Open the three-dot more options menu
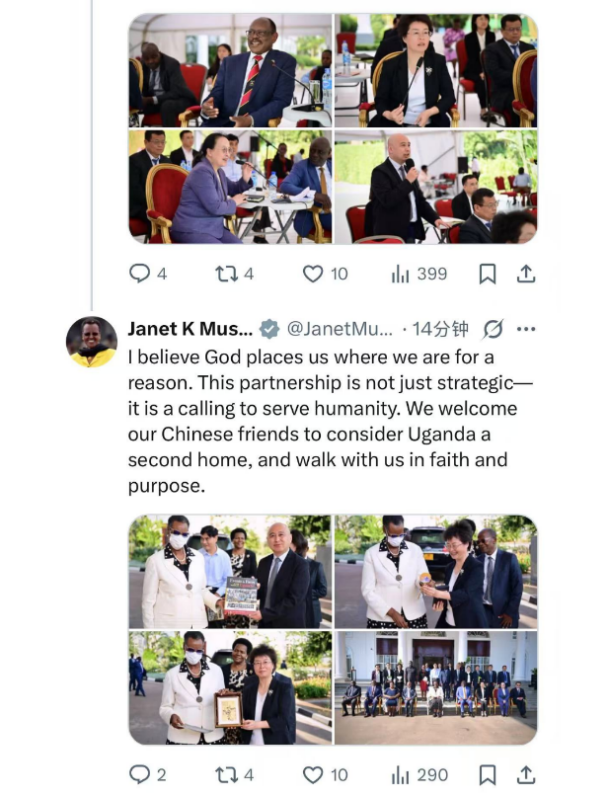Image resolution: width=608 pixels, height=797 pixels. click(x=526, y=329)
